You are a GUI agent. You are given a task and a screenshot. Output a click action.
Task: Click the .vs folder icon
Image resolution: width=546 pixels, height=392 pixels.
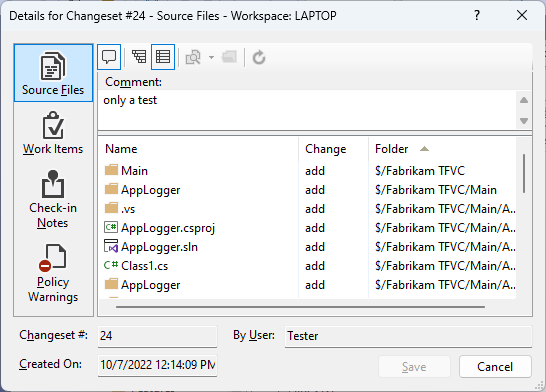[111, 208]
